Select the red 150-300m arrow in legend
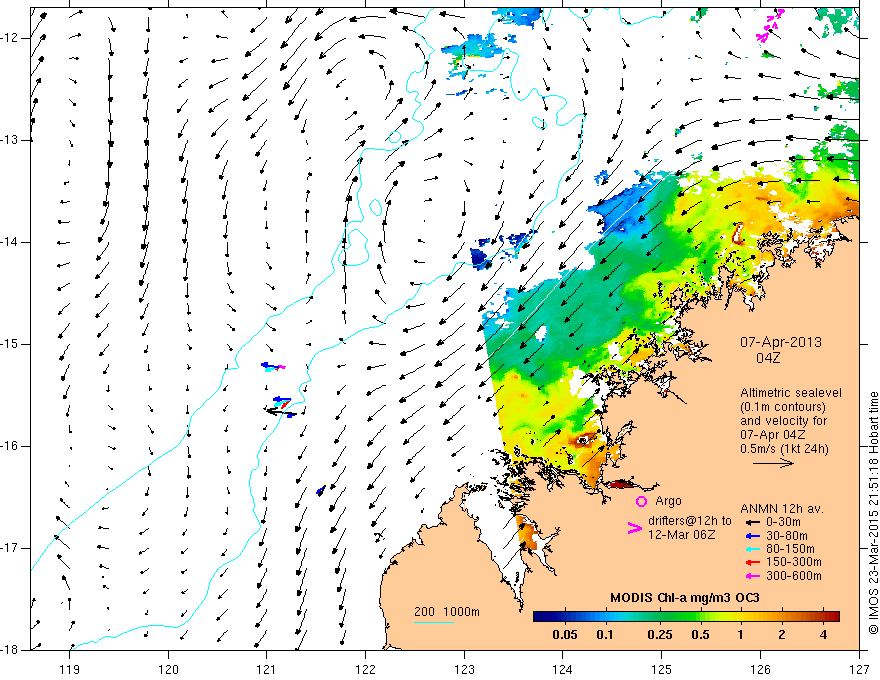 (753, 562)
